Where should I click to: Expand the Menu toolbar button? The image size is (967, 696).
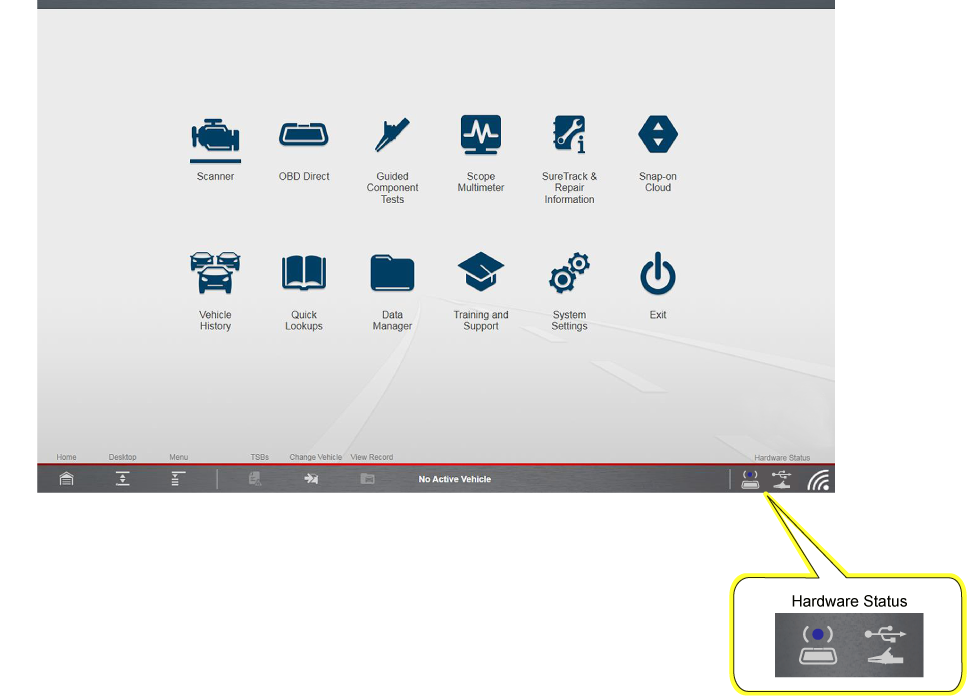[x=178, y=479]
